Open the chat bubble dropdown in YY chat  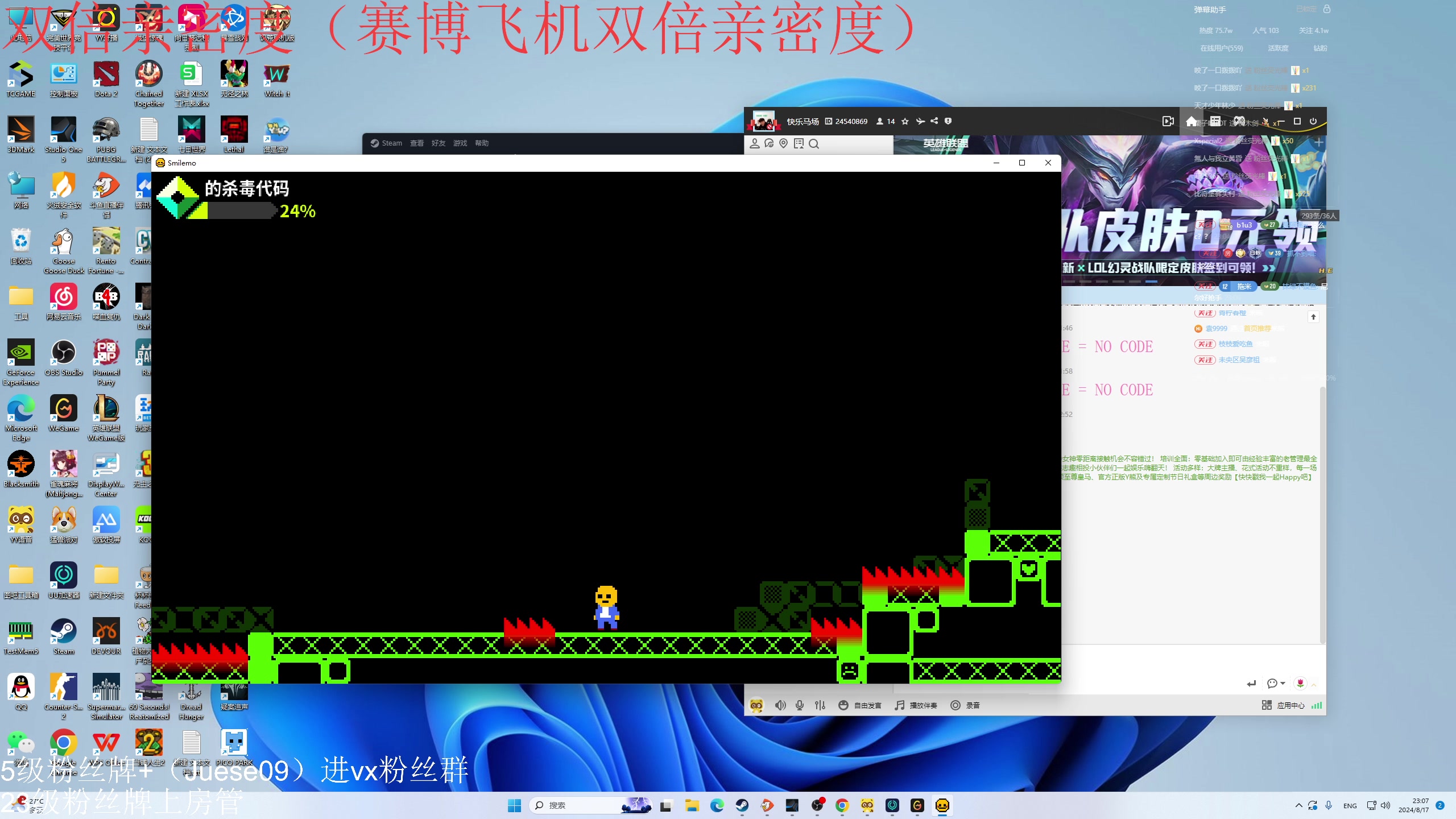click(1276, 684)
